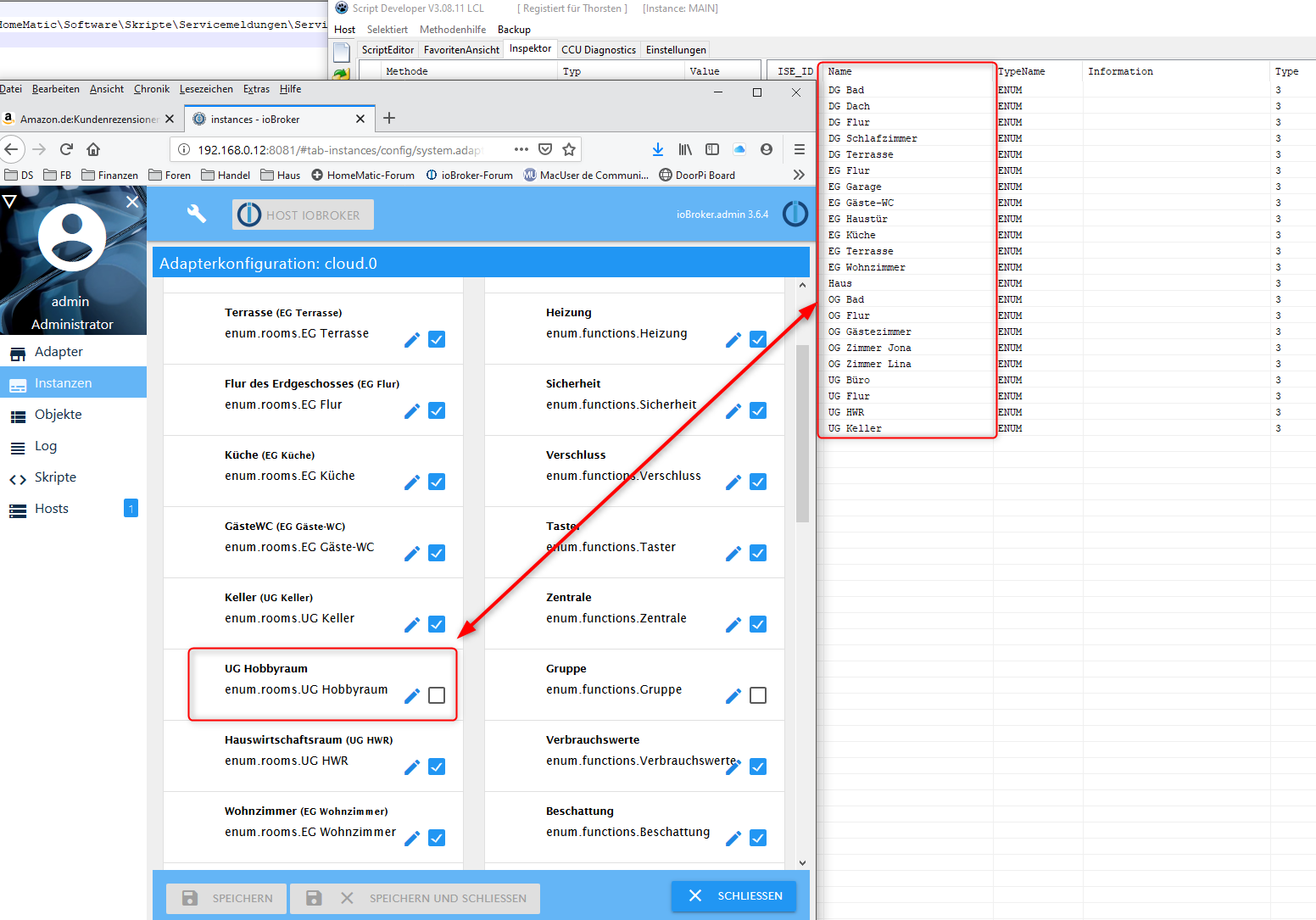Screen dimensions: 1316x920
Task: Edit the Küche room pencil icon
Action: pyautogui.click(x=412, y=482)
